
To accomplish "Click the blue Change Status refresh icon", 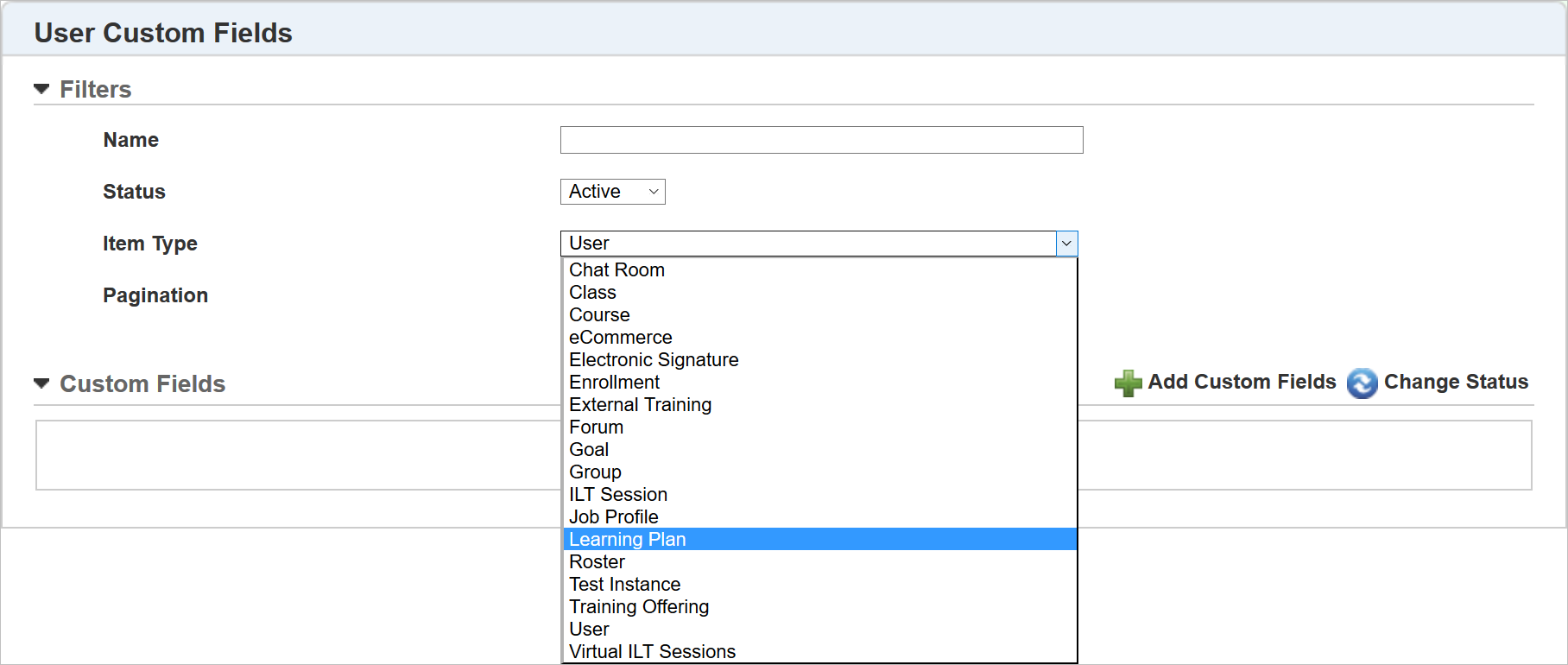I will pyautogui.click(x=1362, y=383).
